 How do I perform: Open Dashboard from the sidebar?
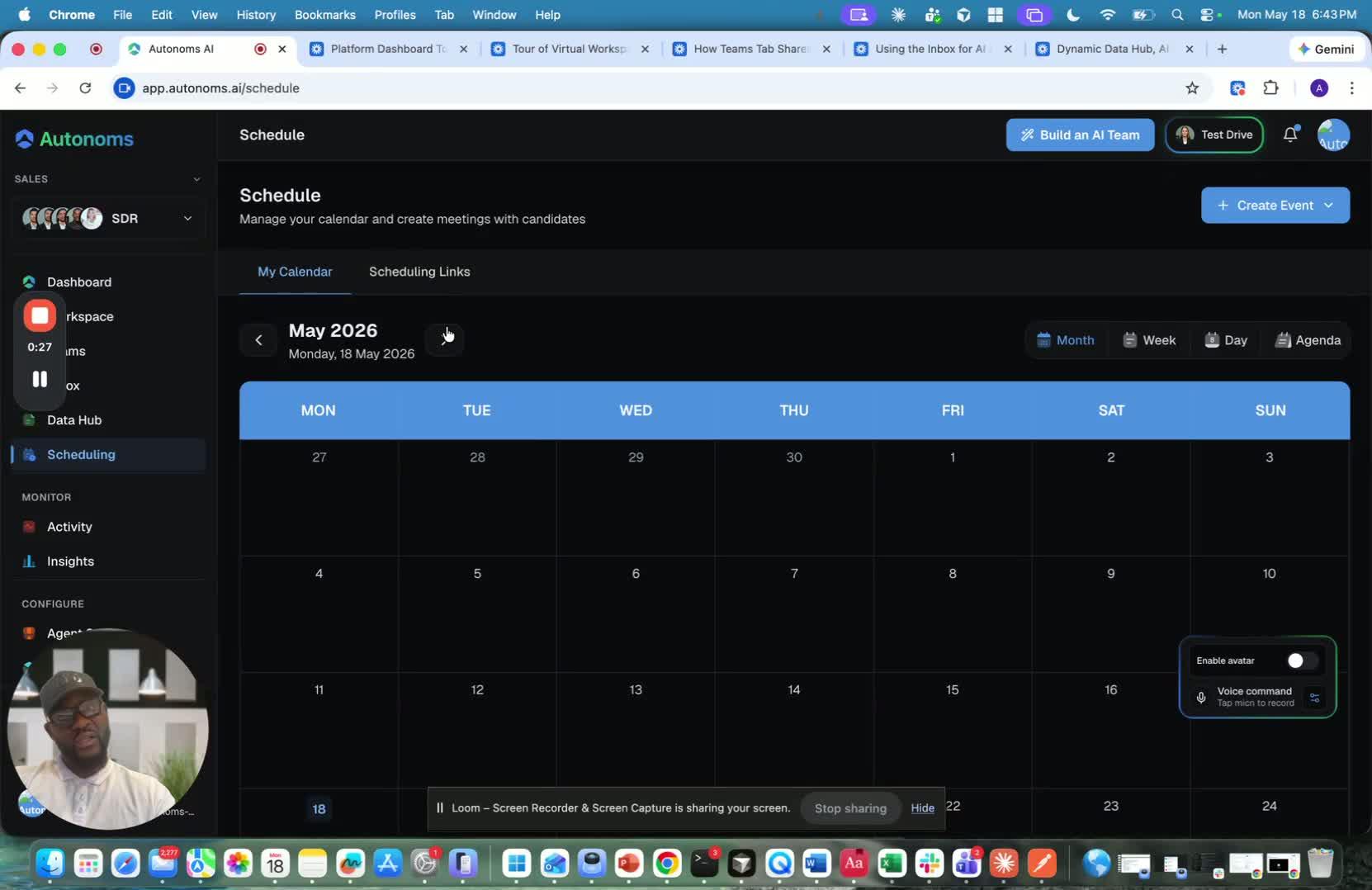click(78, 282)
